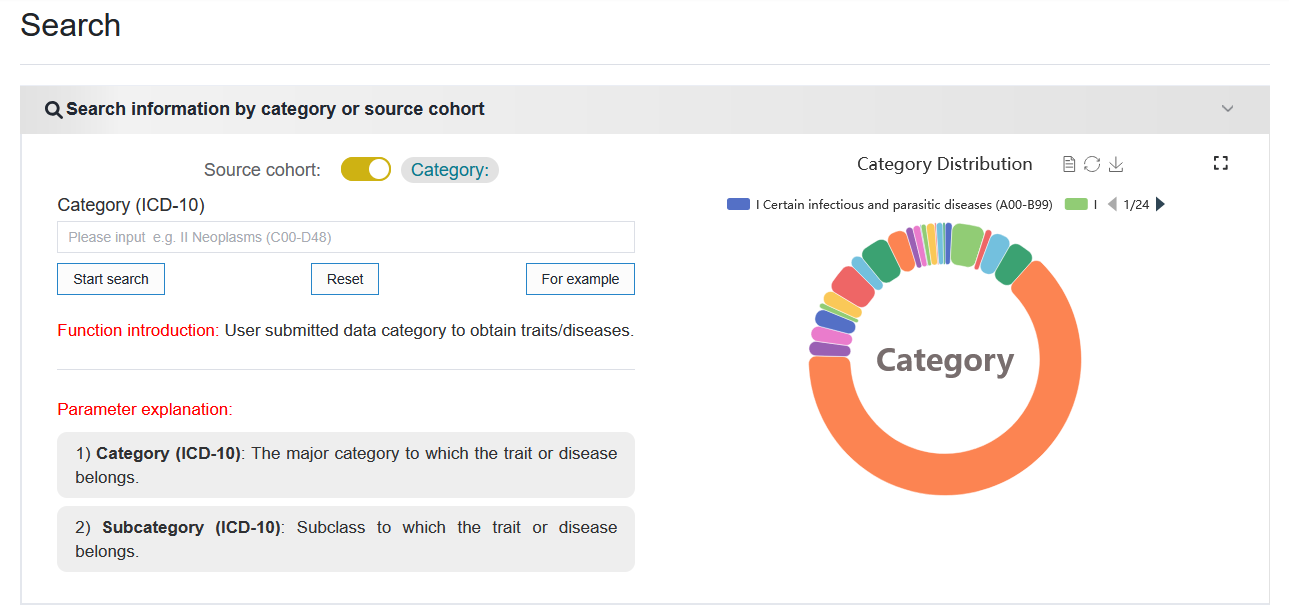Click the Reset button
The width and height of the screenshot is (1289, 609).
point(345,279)
